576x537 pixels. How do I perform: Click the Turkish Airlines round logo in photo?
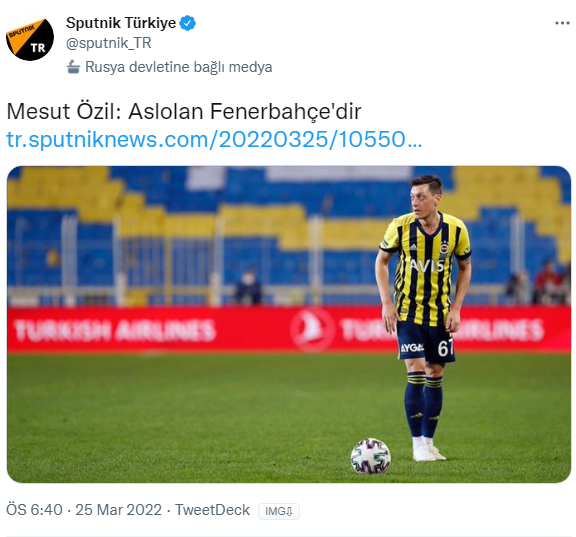[312, 329]
